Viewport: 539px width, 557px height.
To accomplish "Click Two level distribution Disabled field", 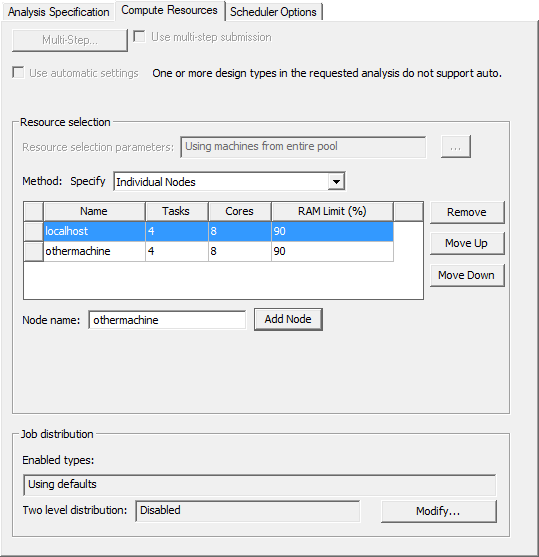I will pyautogui.click(x=248, y=511).
